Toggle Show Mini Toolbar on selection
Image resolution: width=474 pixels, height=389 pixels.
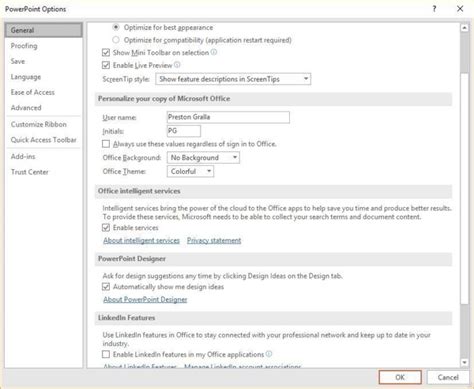106,53
